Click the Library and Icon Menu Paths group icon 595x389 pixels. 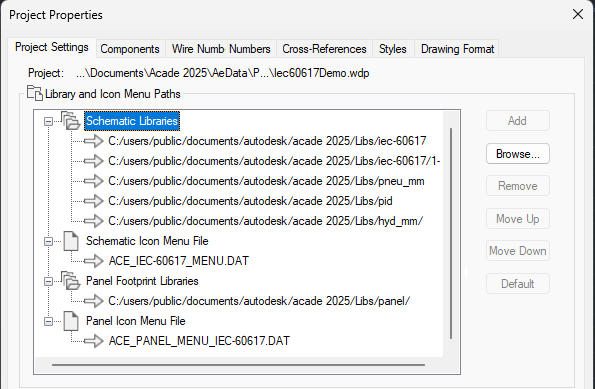point(35,93)
